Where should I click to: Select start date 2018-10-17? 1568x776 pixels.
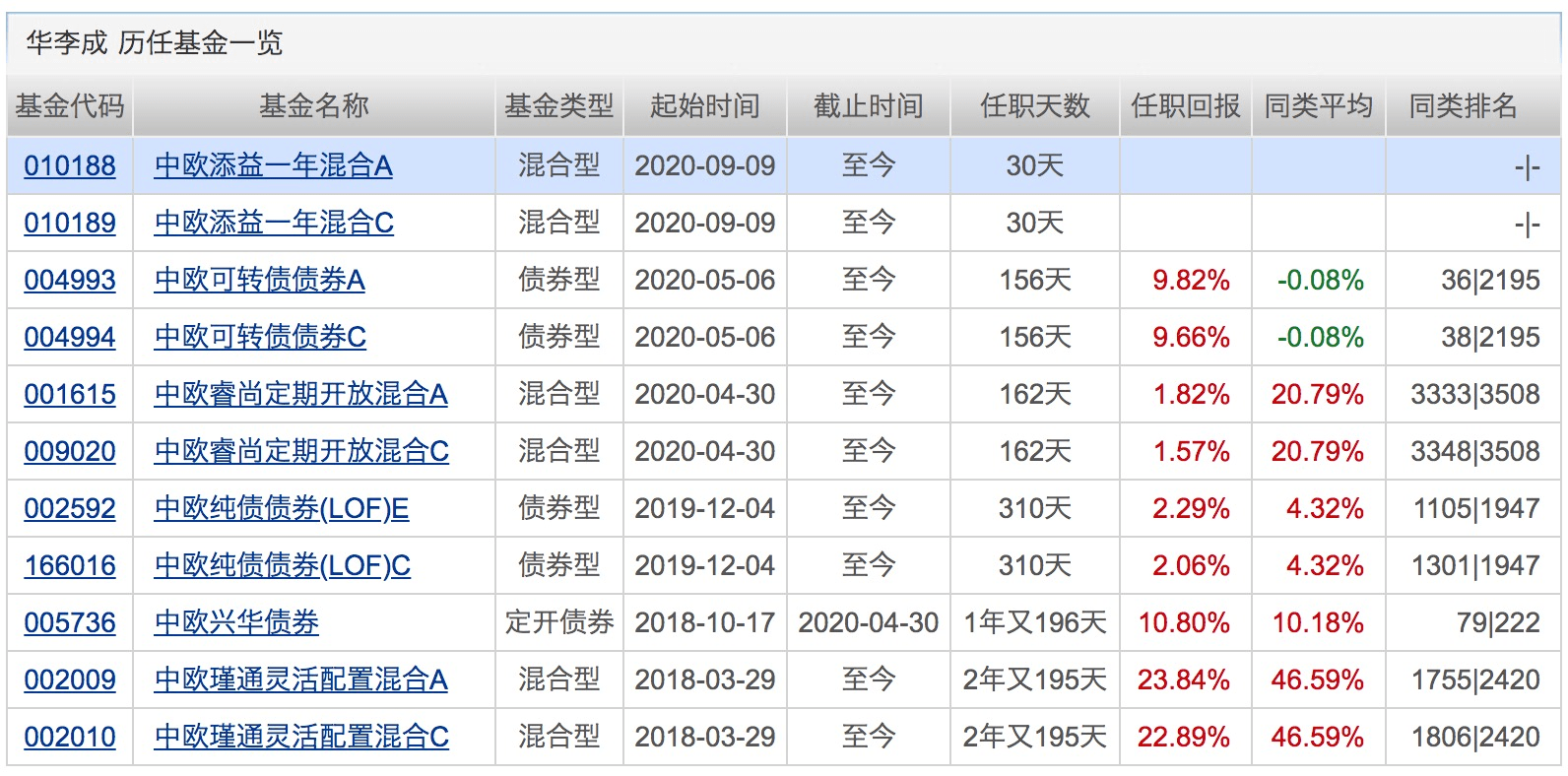coord(705,623)
